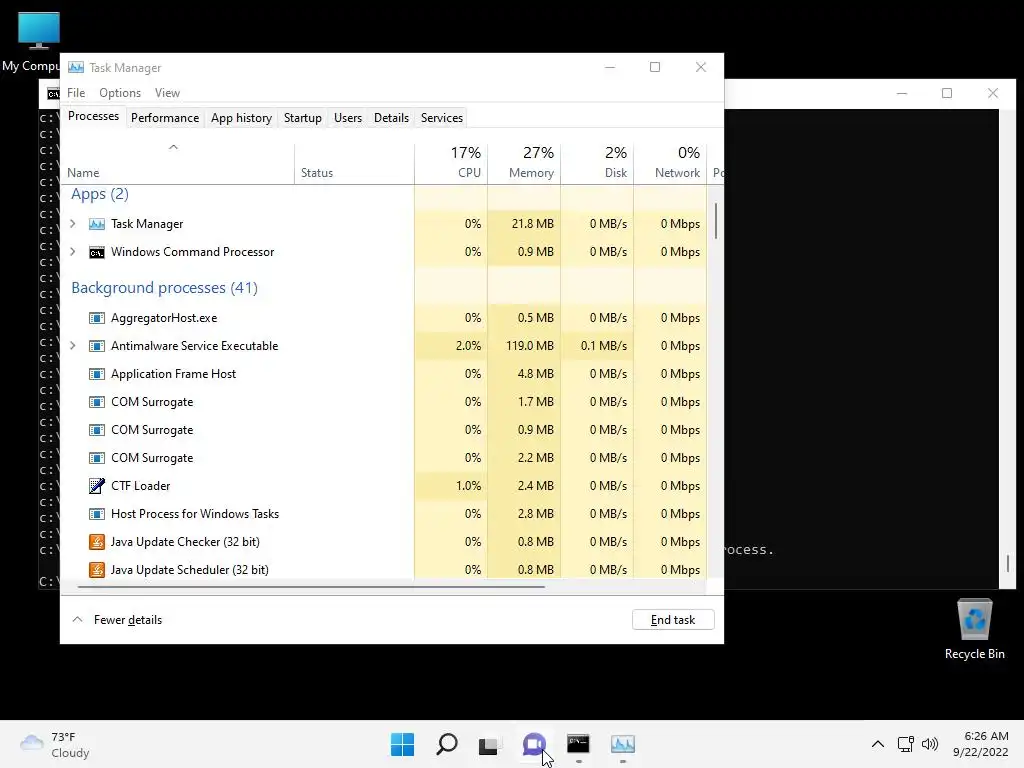Image resolution: width=1024 pixels, height=768 pixels.
Task: Select Host Process for Windows Tasks row
Action: pos(384,514)
